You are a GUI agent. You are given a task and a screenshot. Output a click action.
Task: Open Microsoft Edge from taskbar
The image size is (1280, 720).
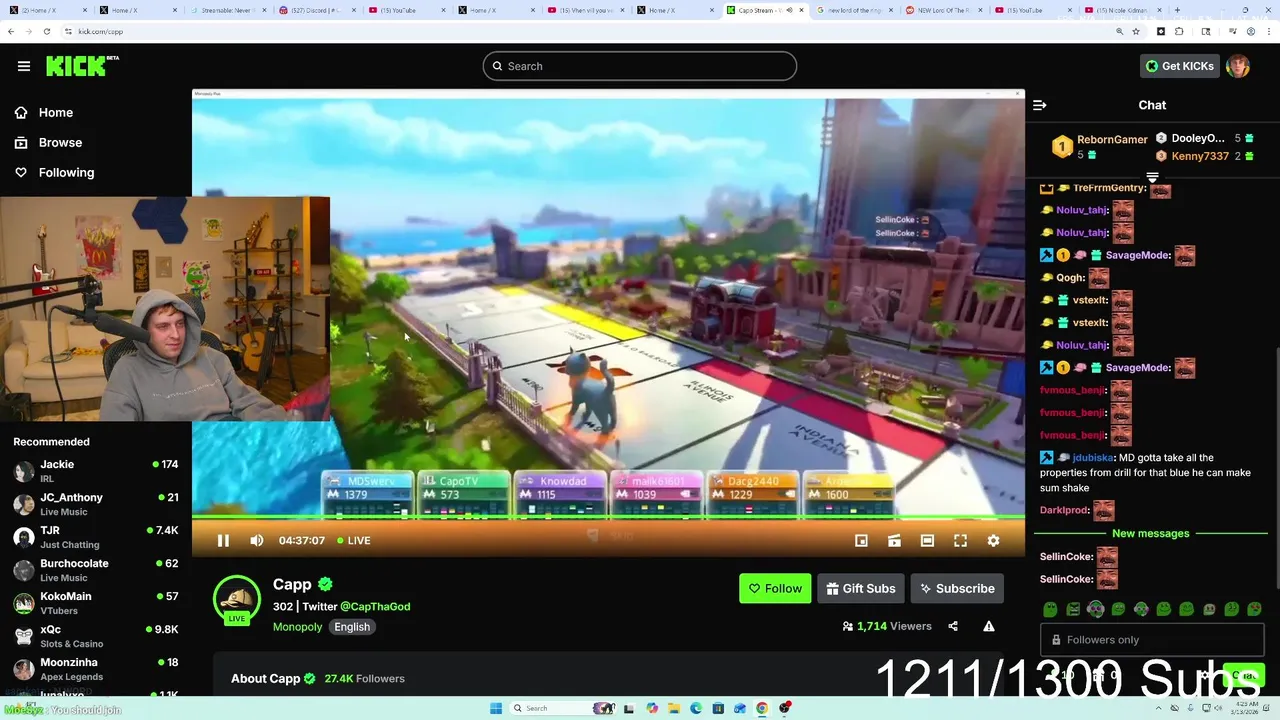click(x=696, y=708)
